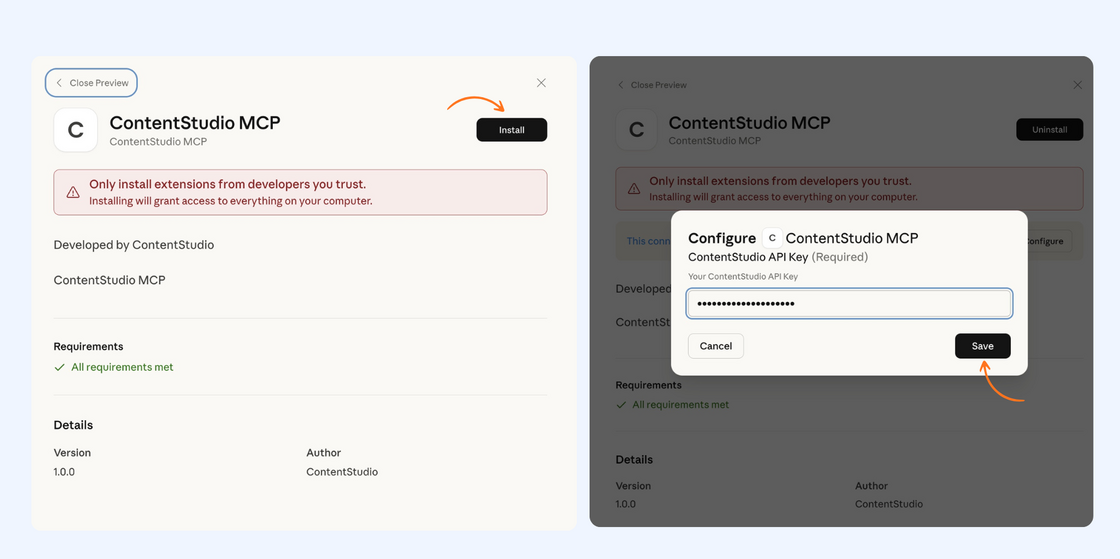Click the small C icon in the Configure dialog header
Image resolution: width=1120 pixels, height=559 pixels.
[771, 238]
